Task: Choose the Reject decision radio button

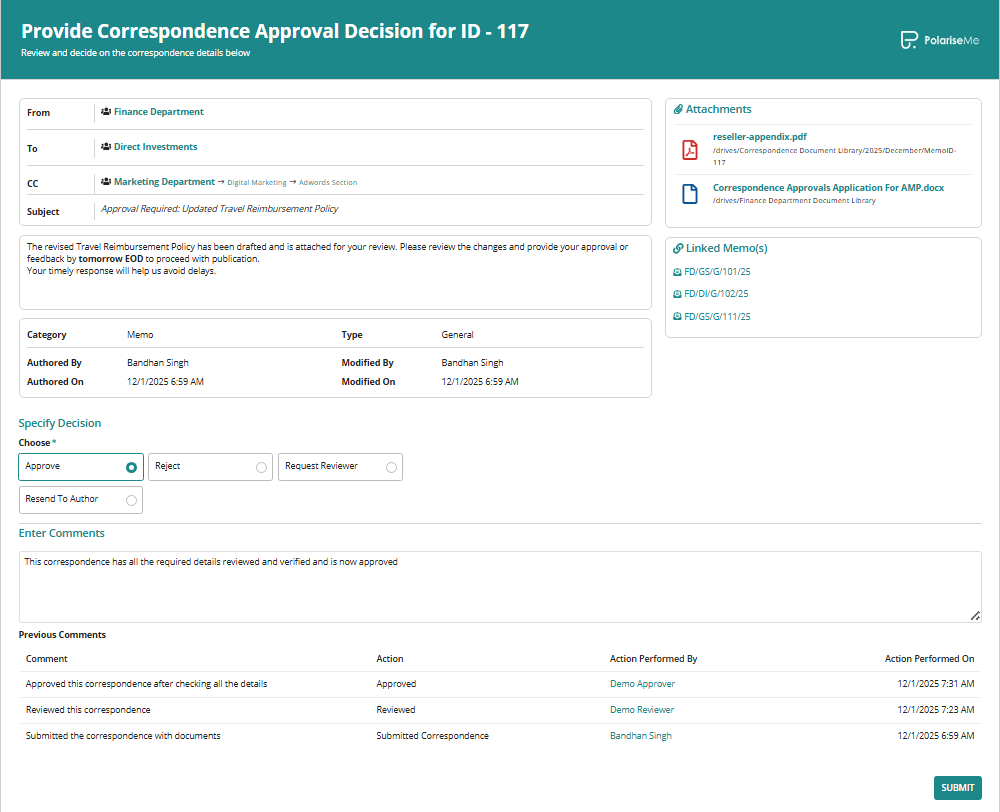Action: pos(261,467)
